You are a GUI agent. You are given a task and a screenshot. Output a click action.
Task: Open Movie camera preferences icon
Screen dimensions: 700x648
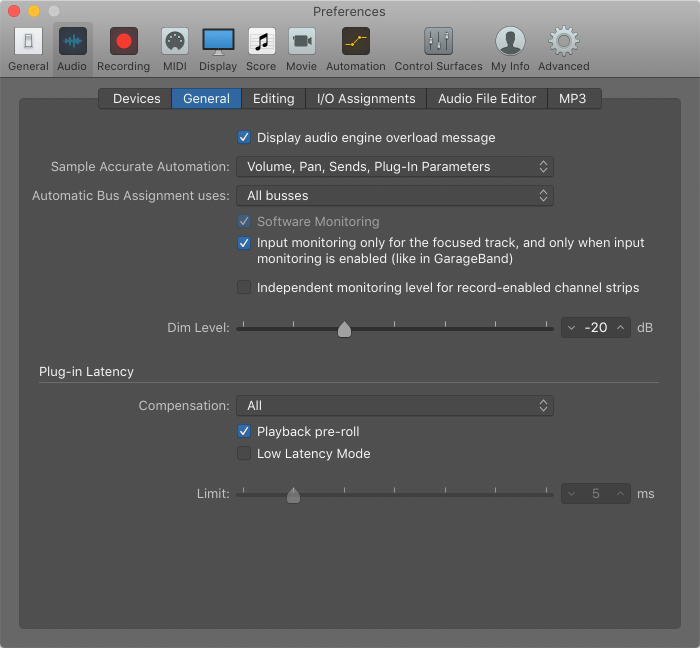click(302, 41)
